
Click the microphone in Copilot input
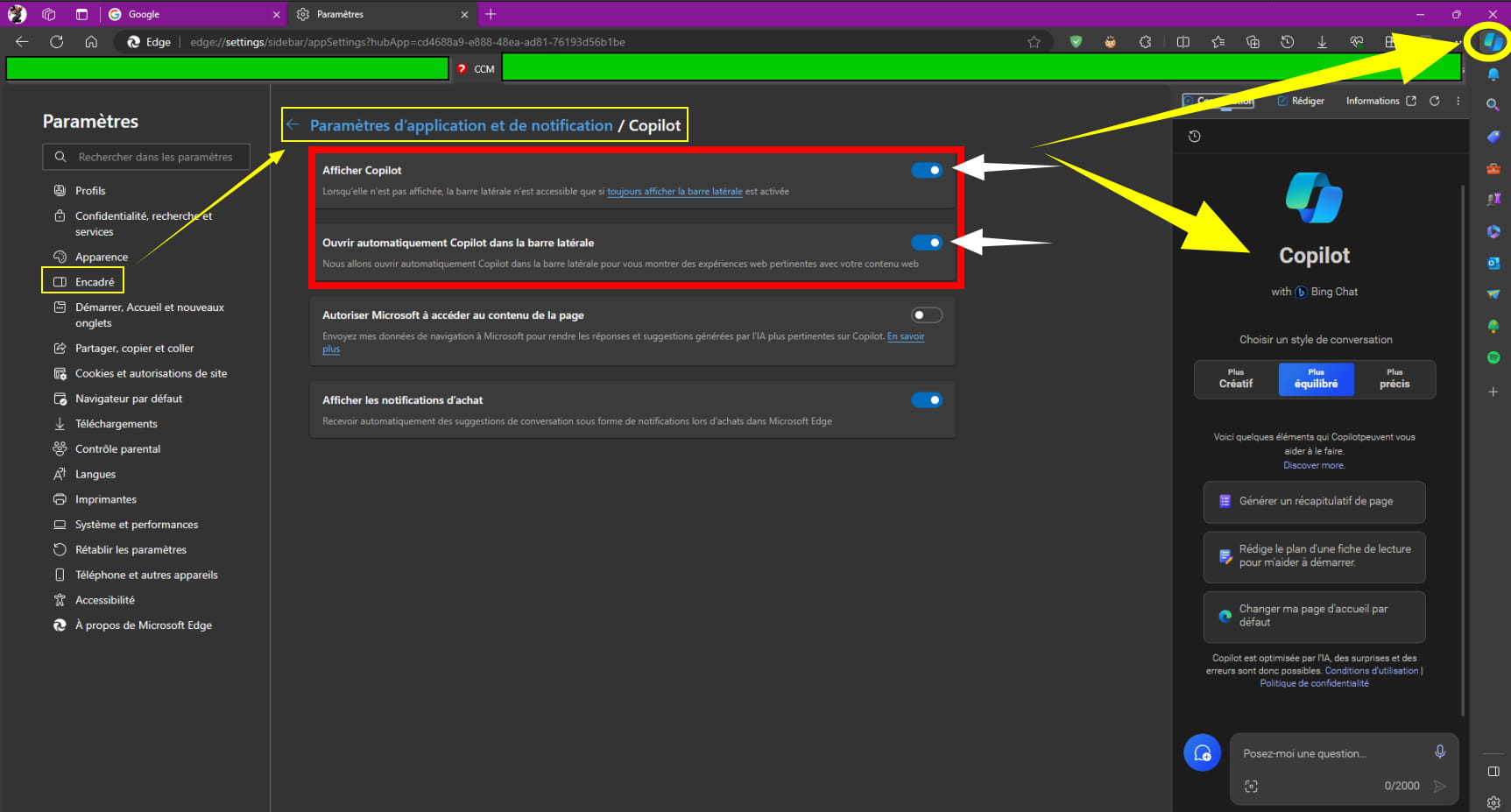click(1439, 752)
